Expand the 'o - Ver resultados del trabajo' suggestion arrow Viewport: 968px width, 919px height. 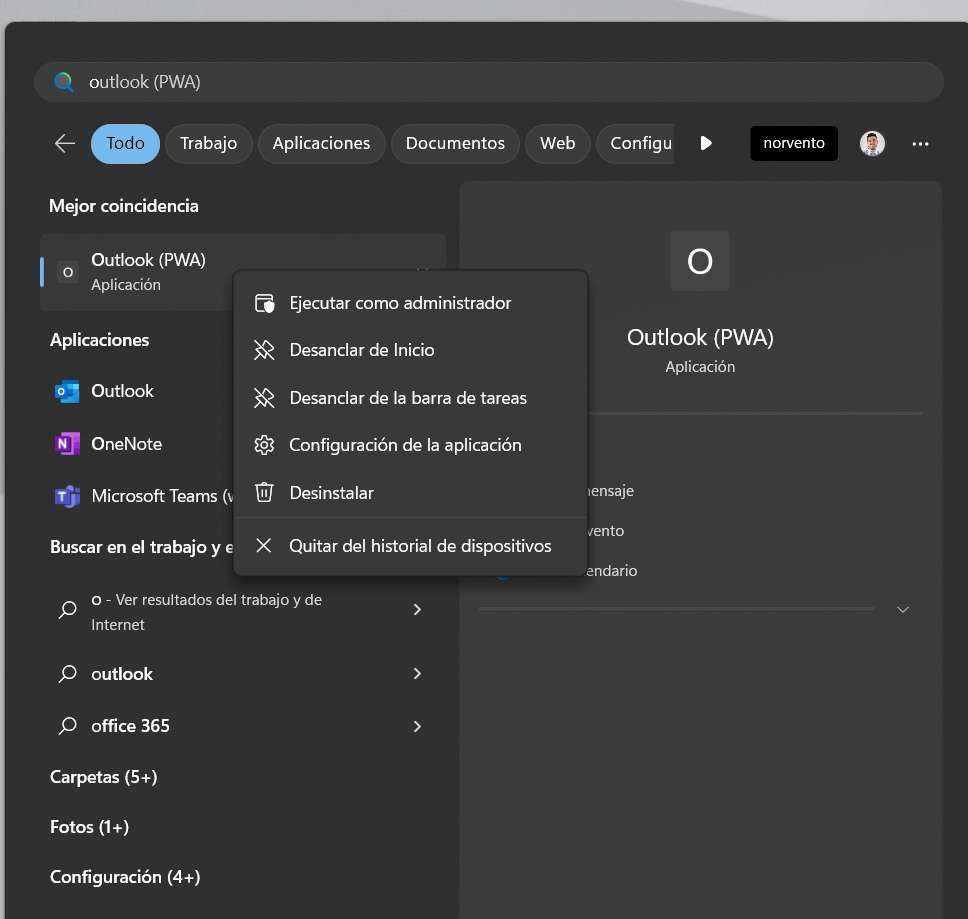(417, 610)
